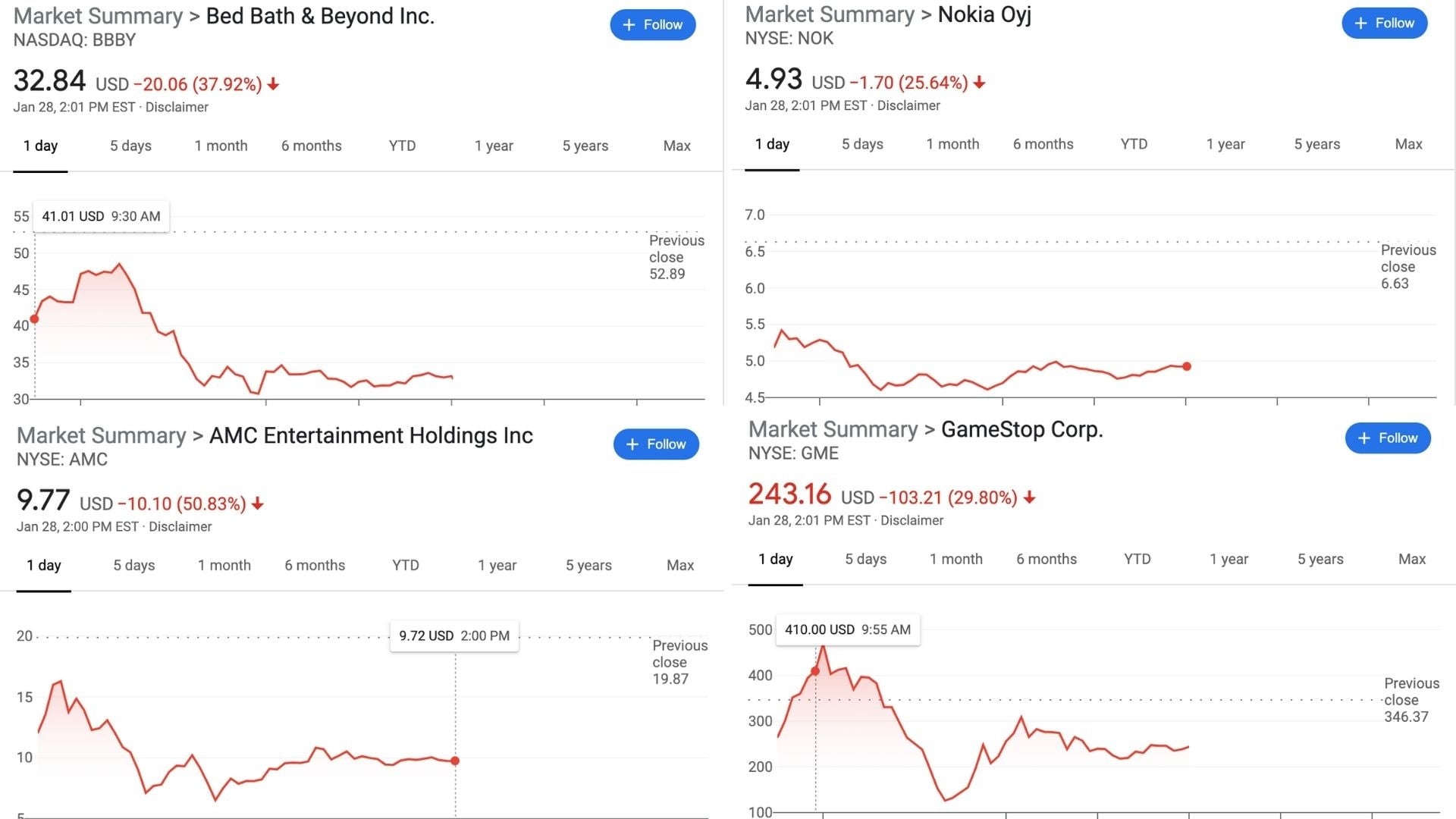1456x819 pixels.
Task: Click the 410.00 USD tooltip on GameStop chart
Action: coord(847,629)
